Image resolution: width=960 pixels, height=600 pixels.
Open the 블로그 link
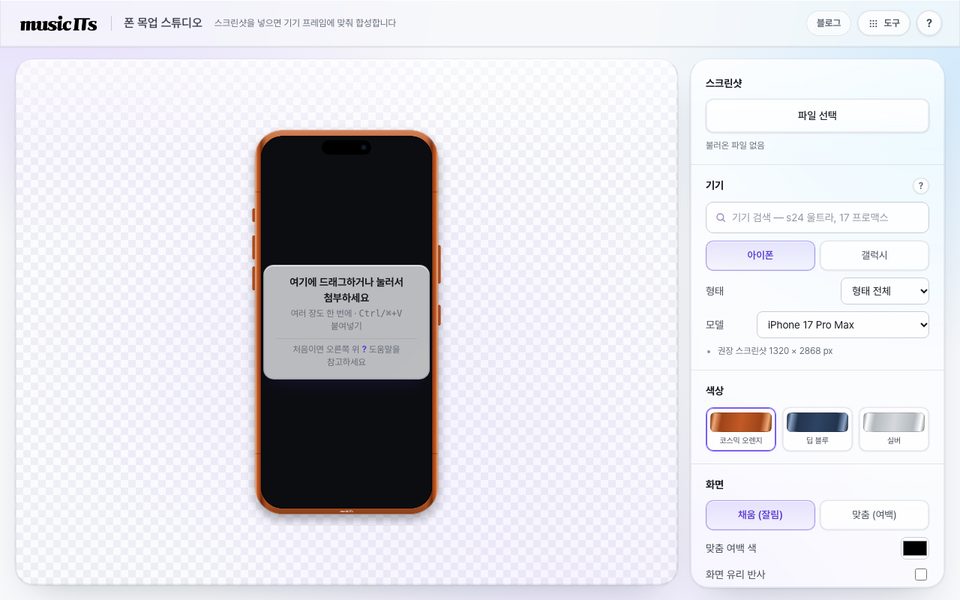[828, 23]
